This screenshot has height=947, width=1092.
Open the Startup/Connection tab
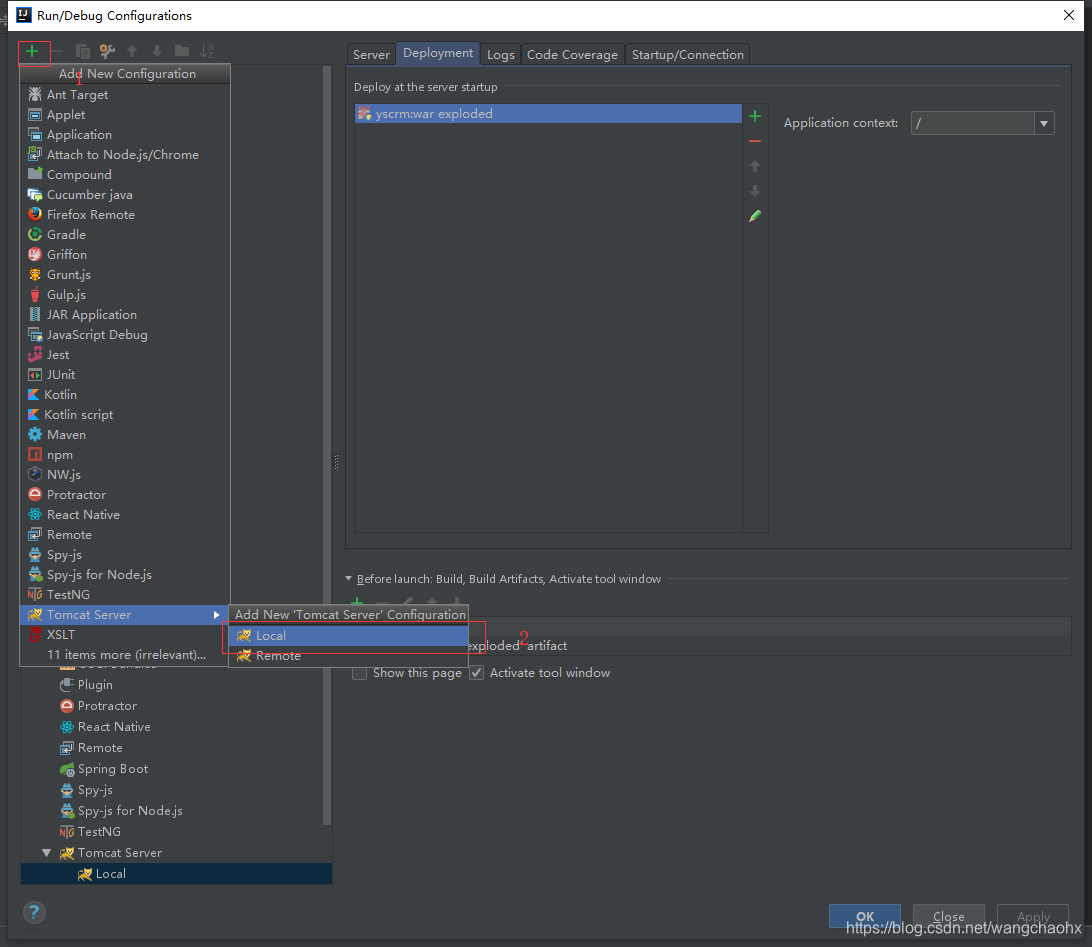[687, 54]
